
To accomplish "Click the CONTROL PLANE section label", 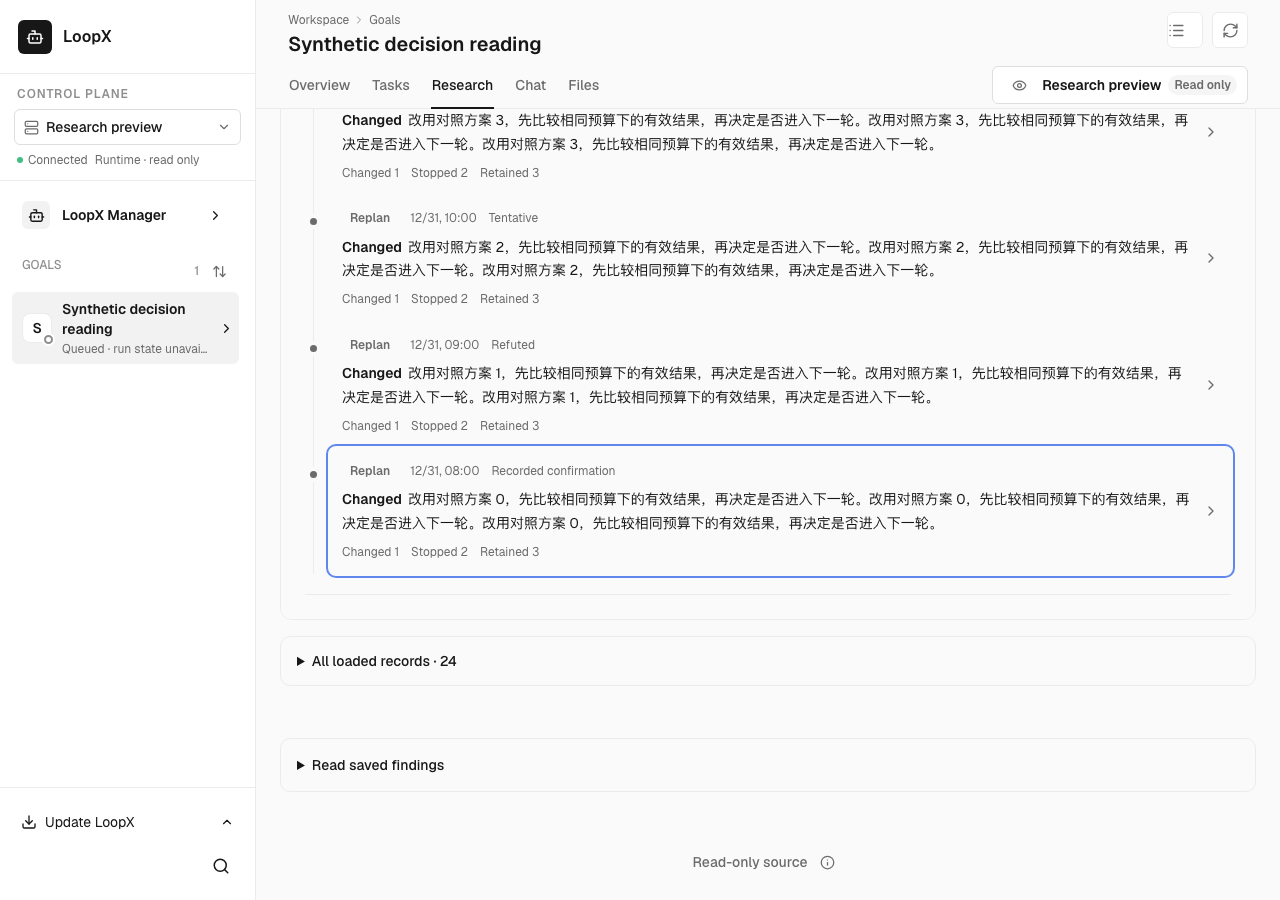I will click(73, 94).
